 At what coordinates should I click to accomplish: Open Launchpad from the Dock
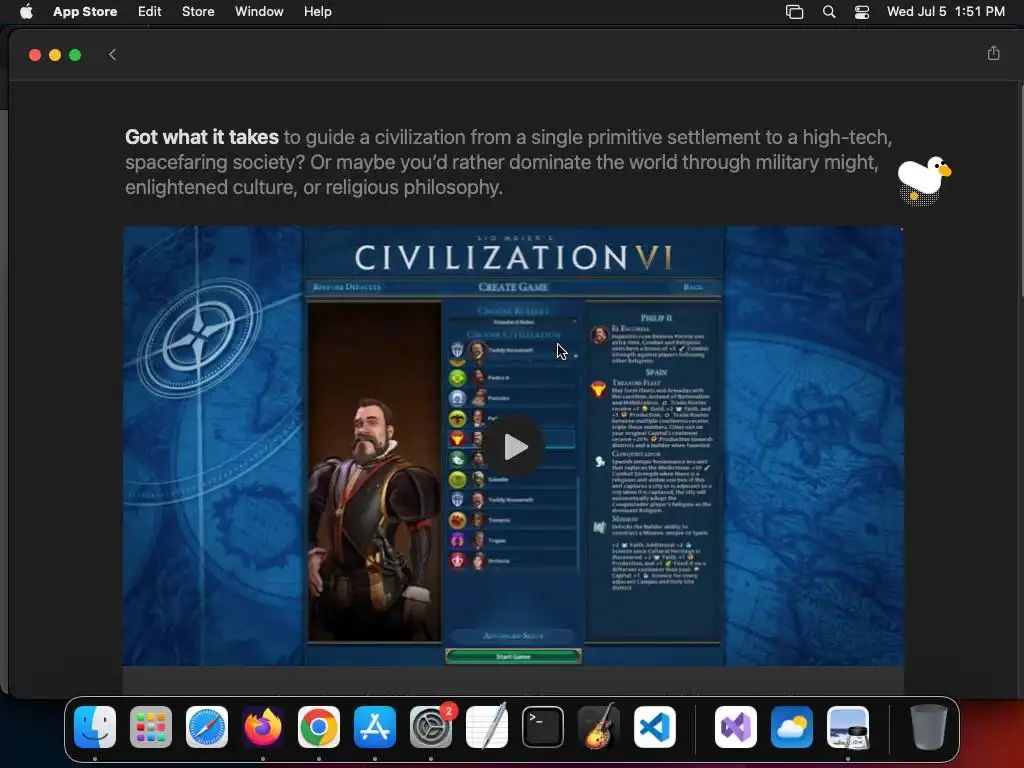click(x=151, y=727)
